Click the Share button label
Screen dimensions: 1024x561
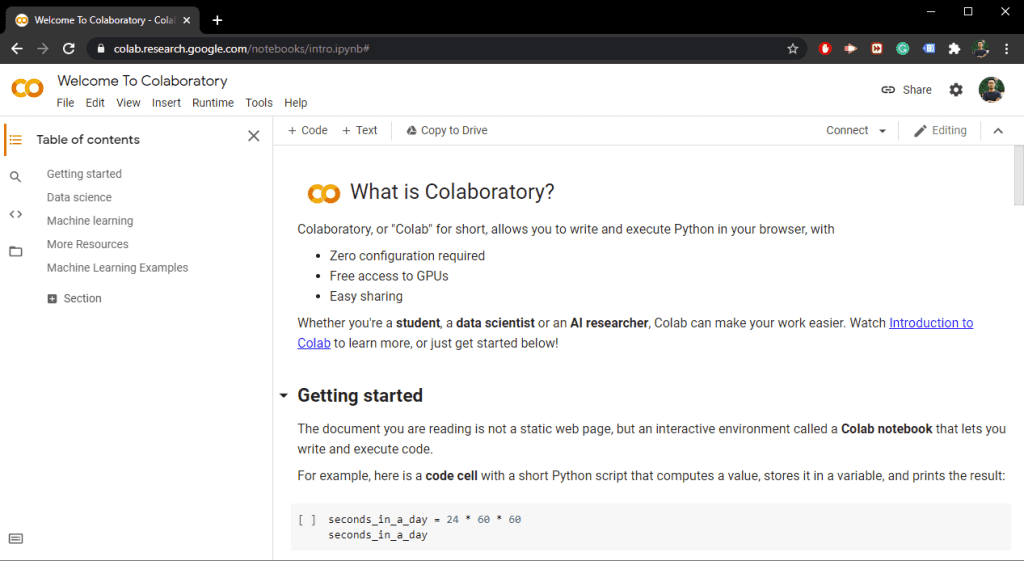click(917, 89)
